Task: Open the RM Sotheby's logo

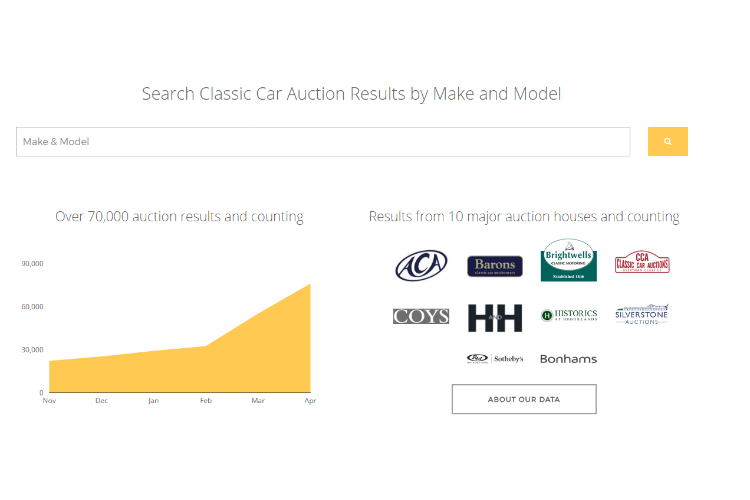Action: tap(495, 358)
